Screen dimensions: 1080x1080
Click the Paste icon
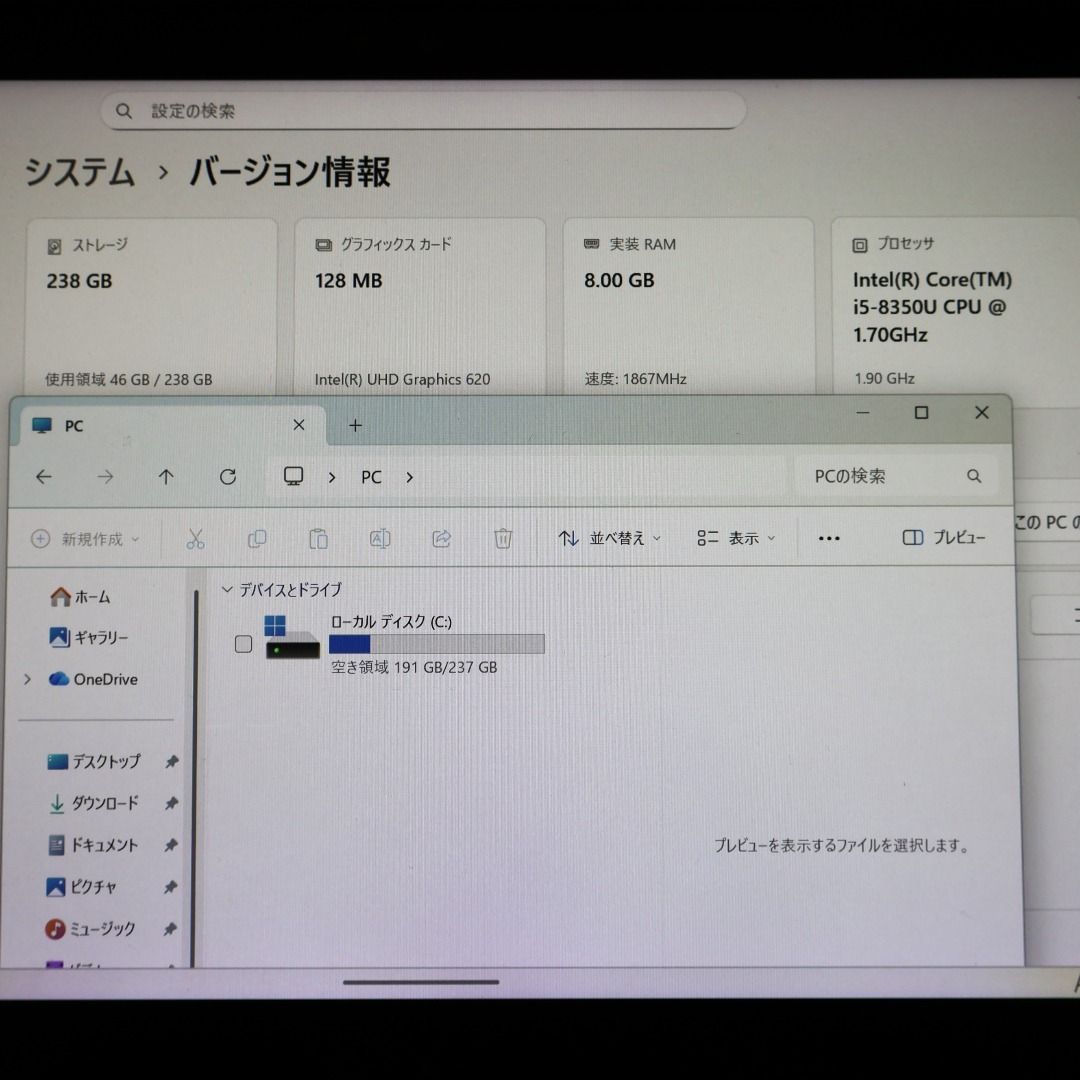(318, 538)
